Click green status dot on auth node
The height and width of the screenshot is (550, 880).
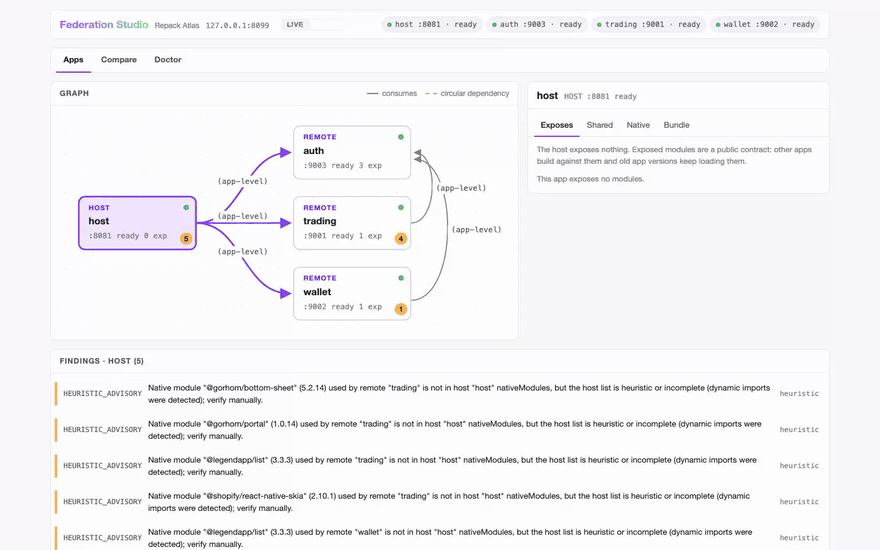click(401, 137)
